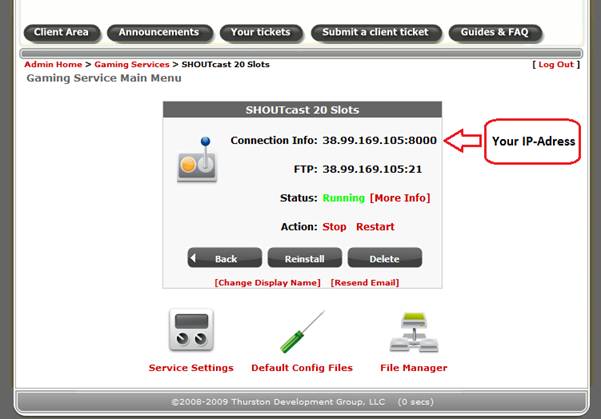Click the Default Config Files text link
This screenshot has height=419, width=601.
tap(302, 368)
